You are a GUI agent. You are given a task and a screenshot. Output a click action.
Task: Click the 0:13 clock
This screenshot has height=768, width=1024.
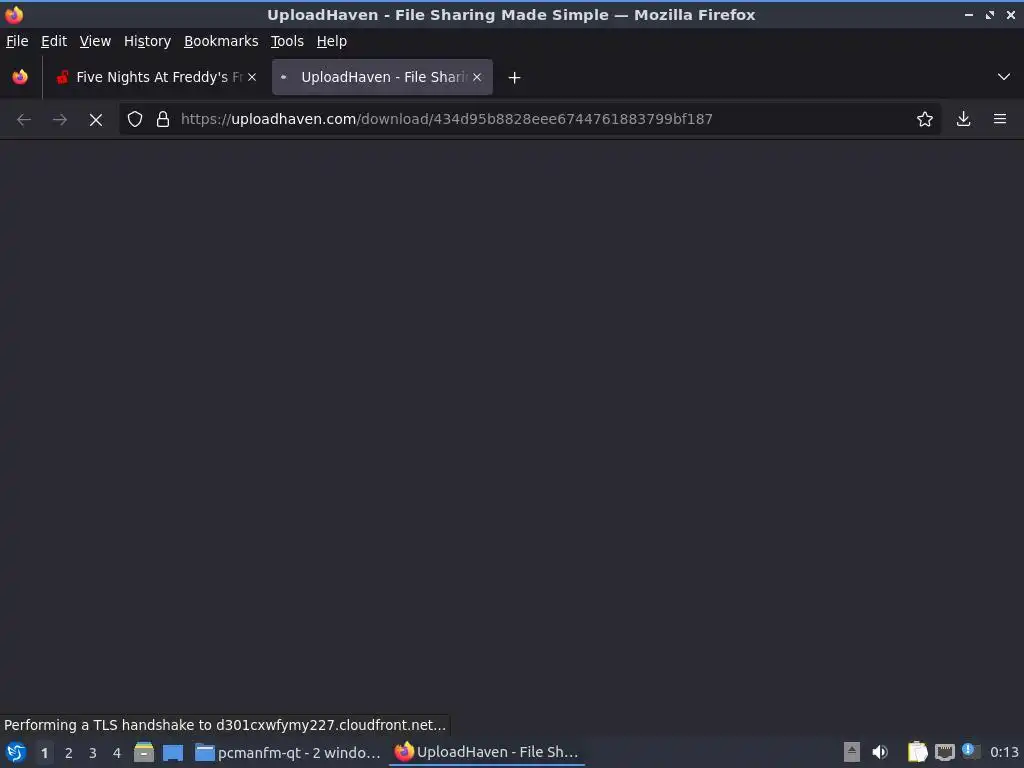(x=1004, y=752)
